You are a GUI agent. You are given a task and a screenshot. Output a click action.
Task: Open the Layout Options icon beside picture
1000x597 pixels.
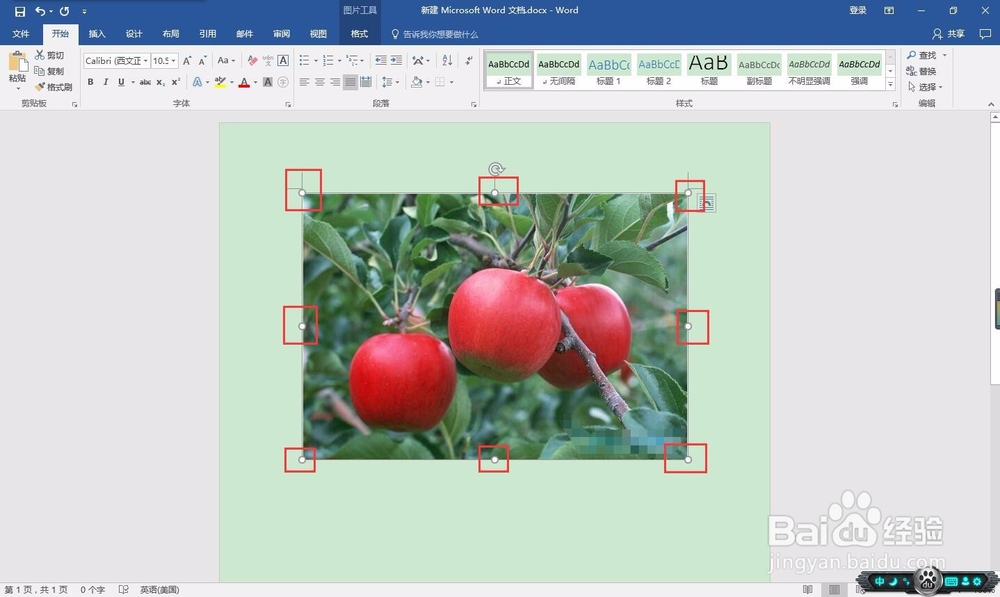tap(707, 203)
